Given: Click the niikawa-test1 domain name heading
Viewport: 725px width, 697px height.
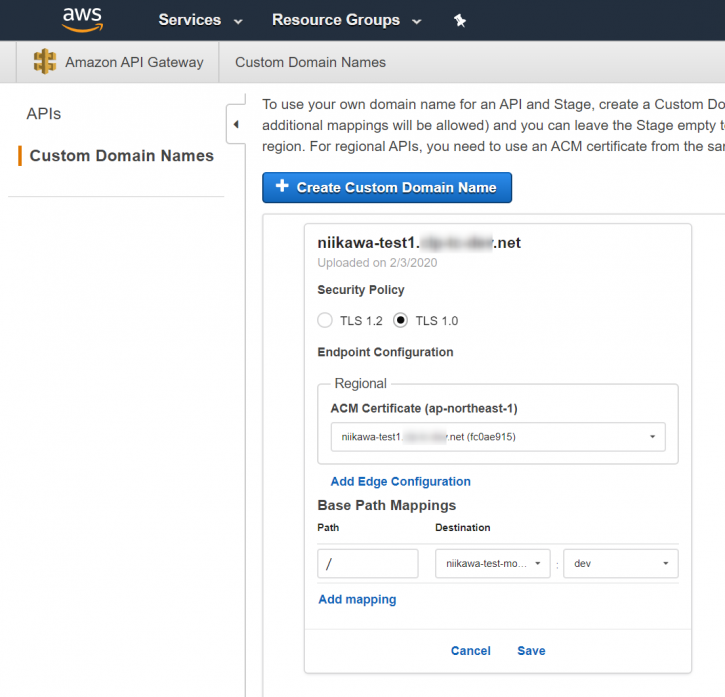Looking at the screenshot, I should [419, 243].
